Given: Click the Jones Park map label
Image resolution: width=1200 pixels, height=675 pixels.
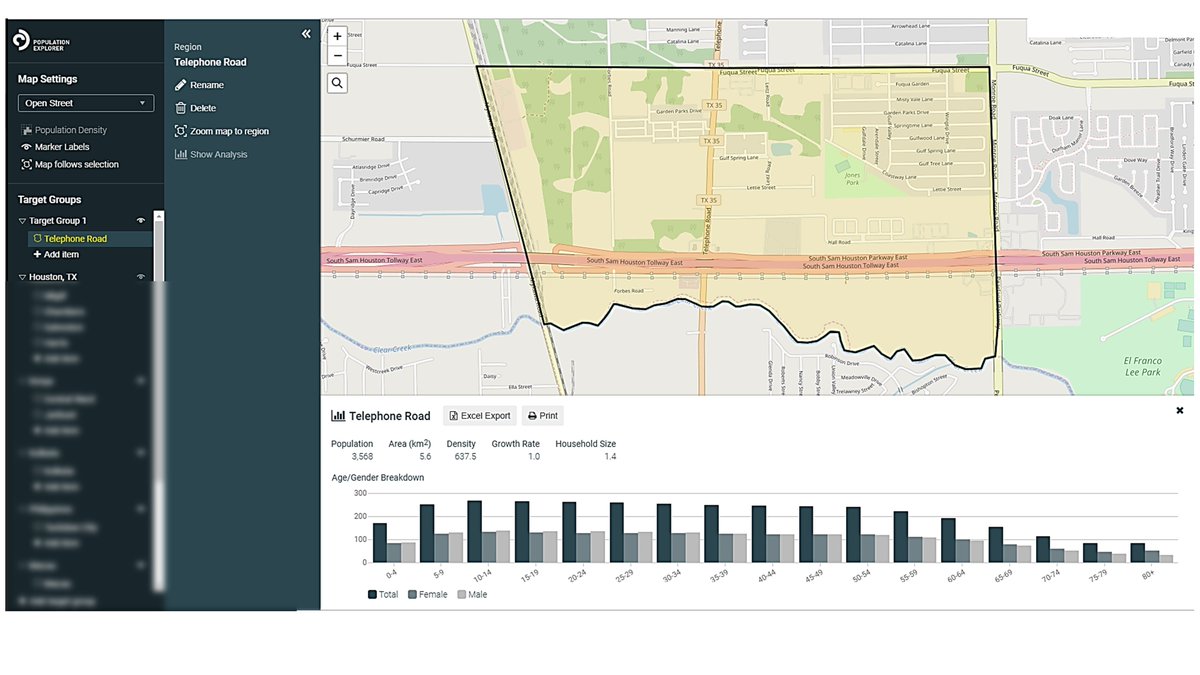Looking at the screenshot, I should point(853,179).
